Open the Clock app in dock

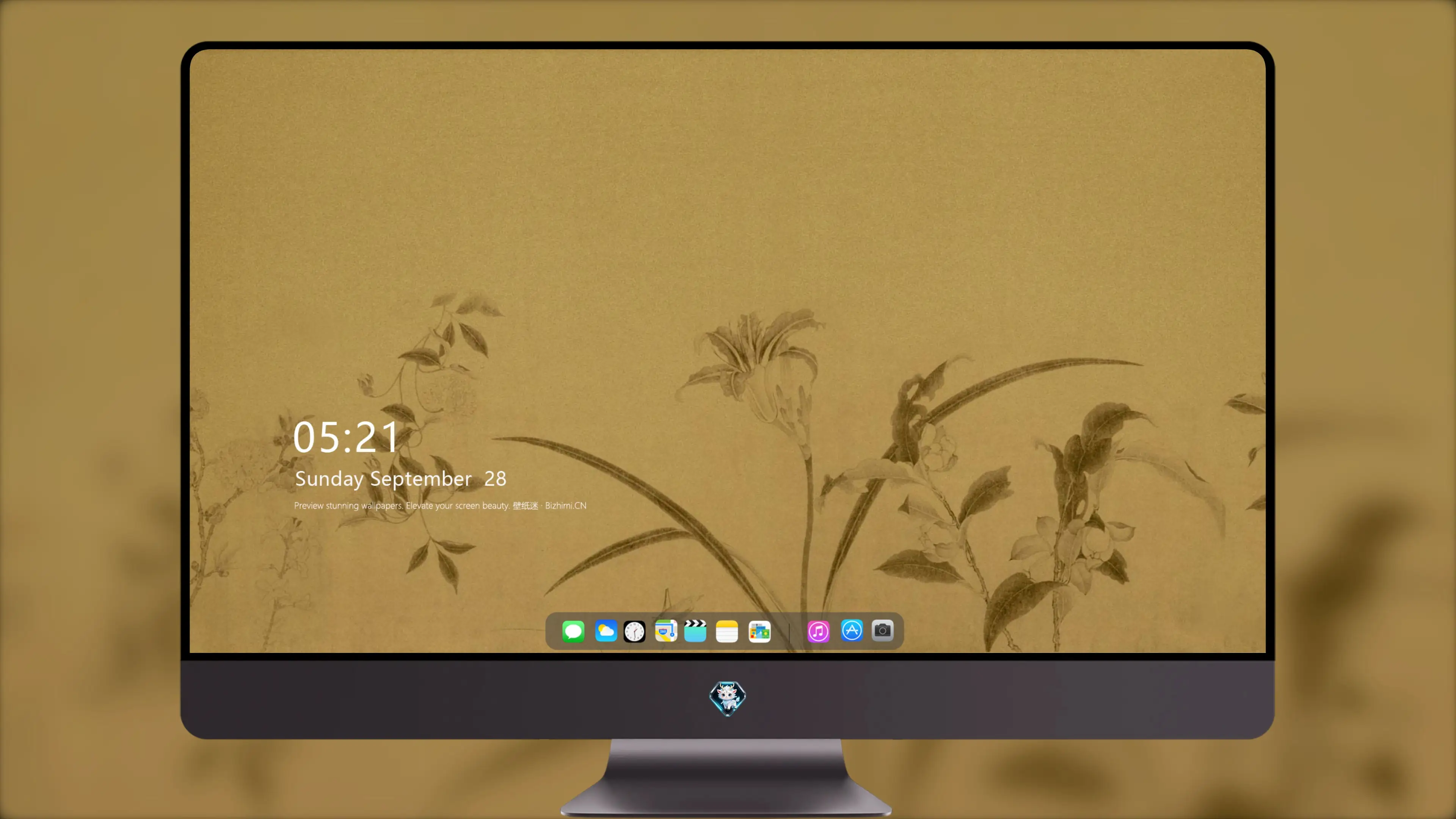(x=634, y=631)
